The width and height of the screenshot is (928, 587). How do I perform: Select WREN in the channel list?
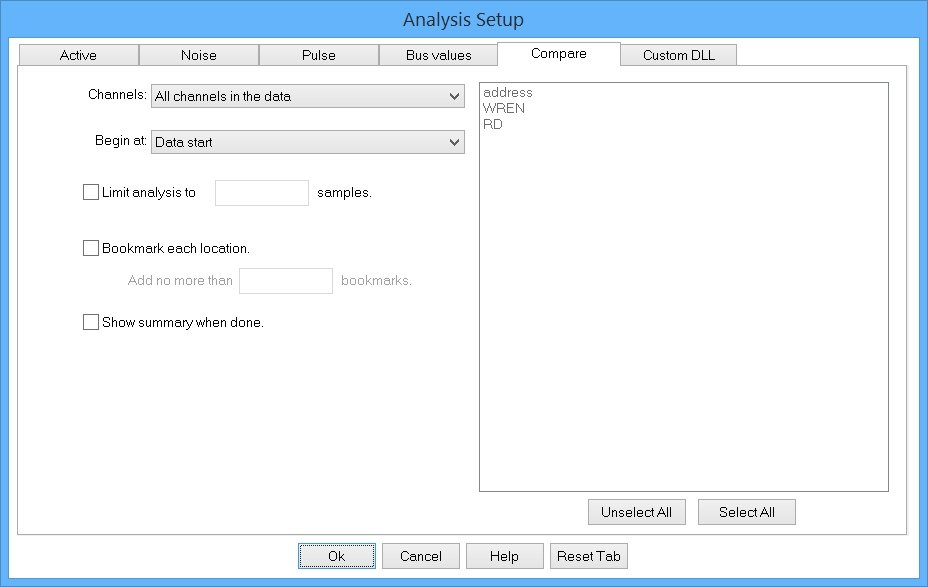pyautogui.click(x=503, y=108)
